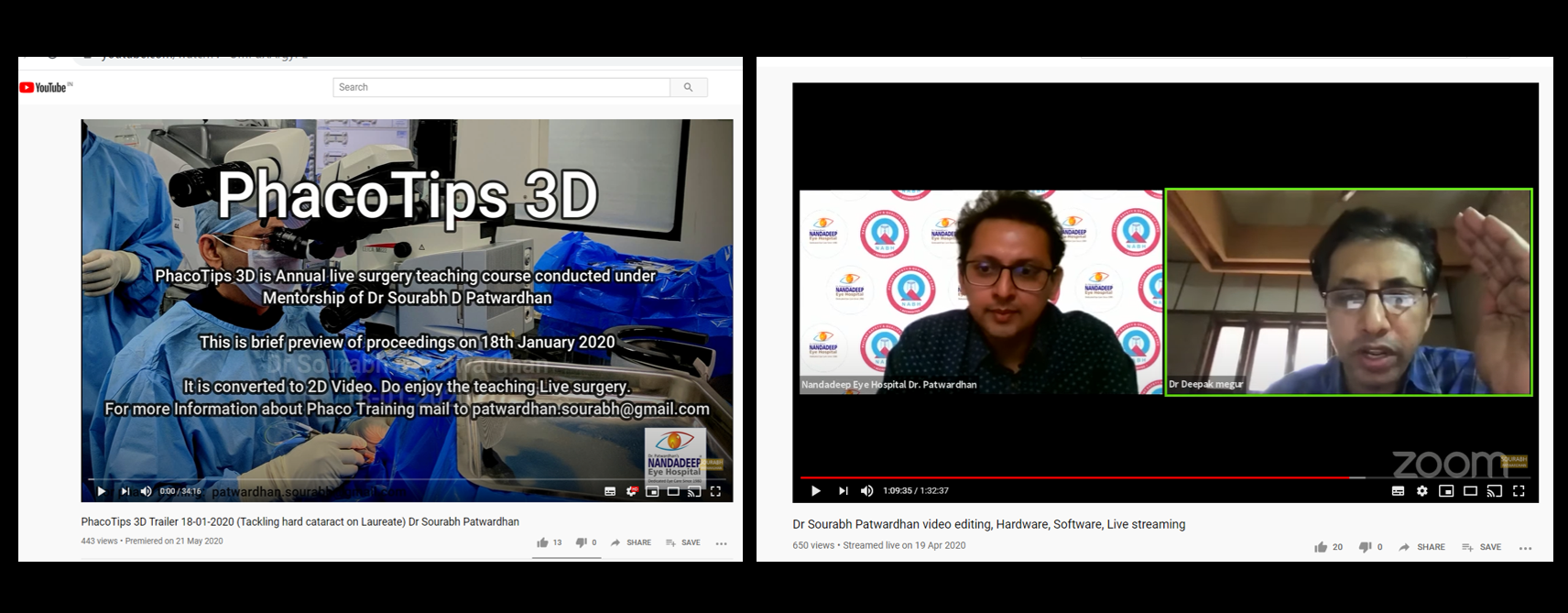1568x613 pixels.
Task: Enable miniplayer for PhacoTips 3D video
Action: point(652,491)
